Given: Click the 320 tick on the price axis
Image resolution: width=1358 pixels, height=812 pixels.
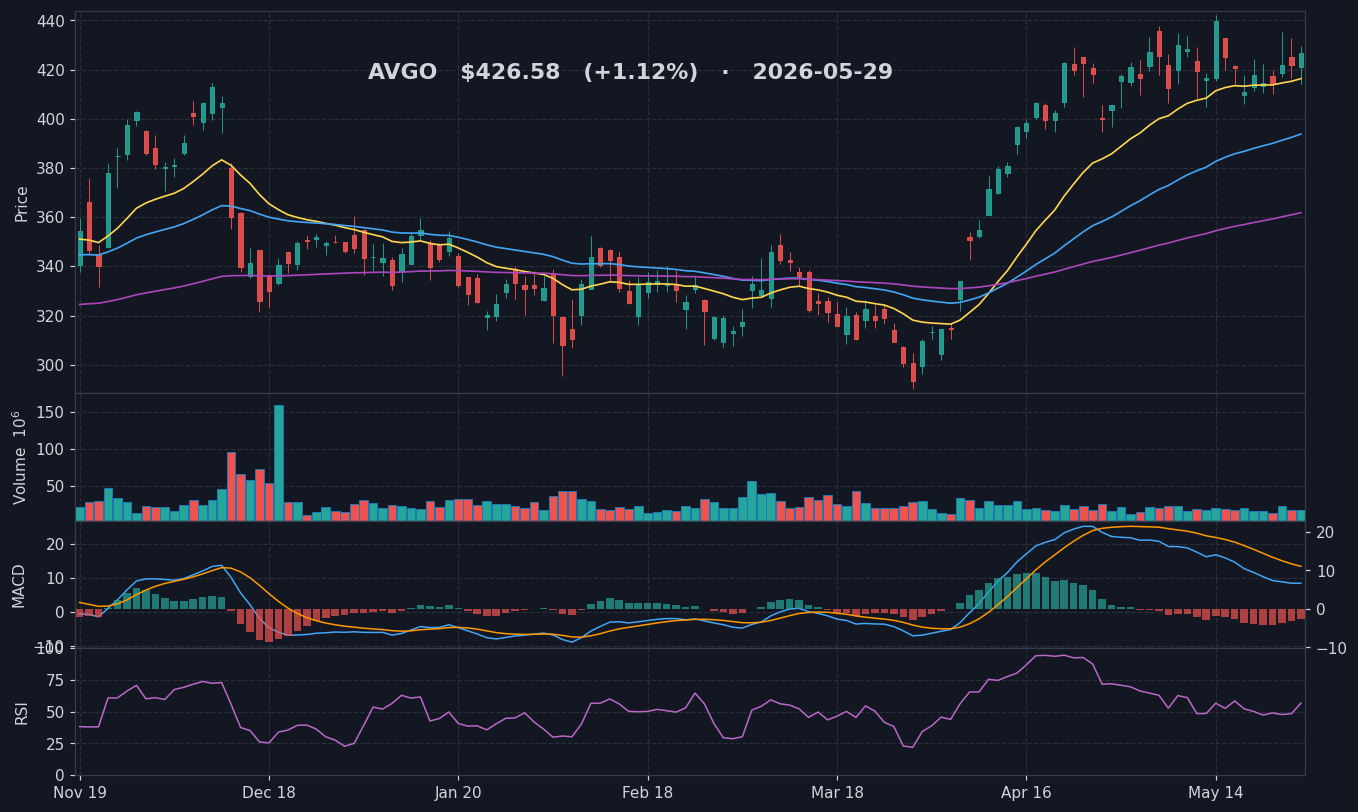Looking at the screenshot, I should click(50, 316).
